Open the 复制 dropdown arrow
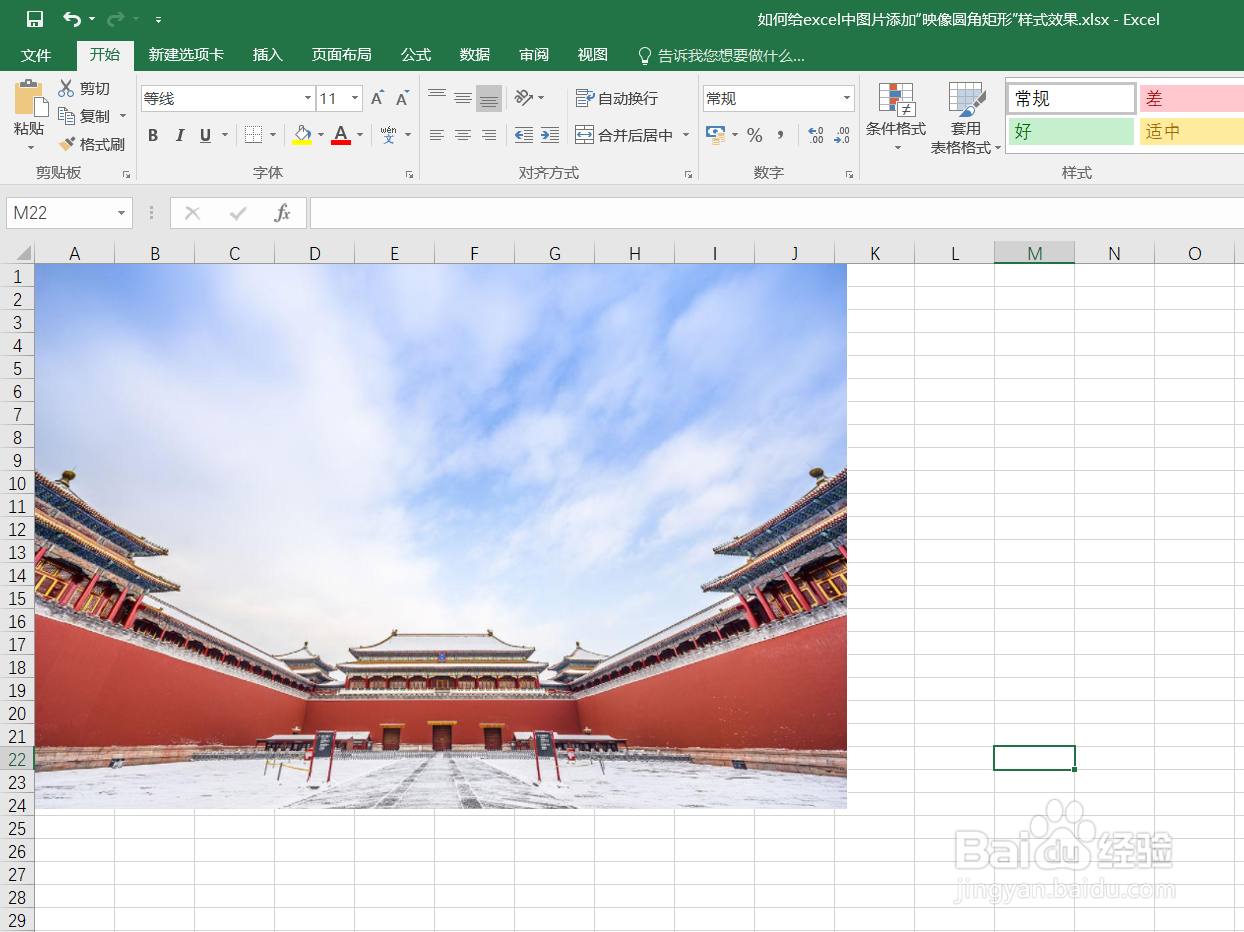Screen dimensions: 1244x932 [123, 116]
